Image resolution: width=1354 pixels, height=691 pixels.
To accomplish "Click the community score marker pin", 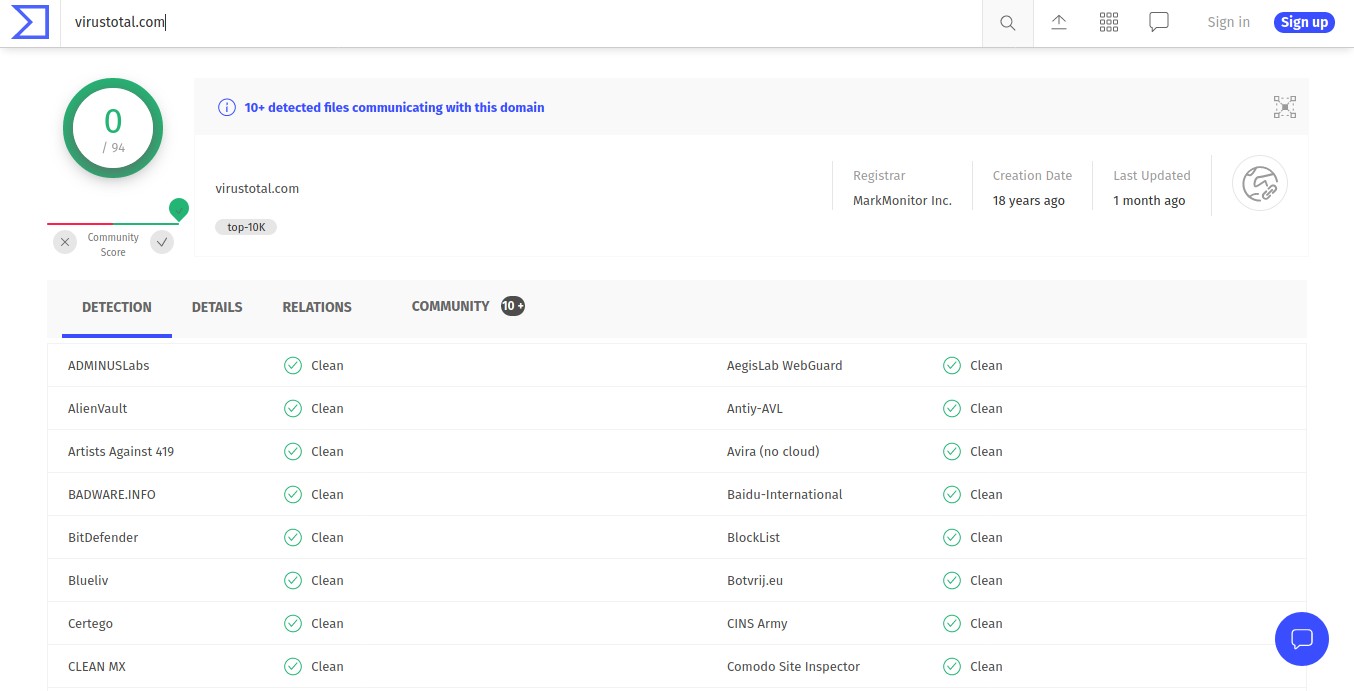I will pyautogui.click(x=179, y=209).
